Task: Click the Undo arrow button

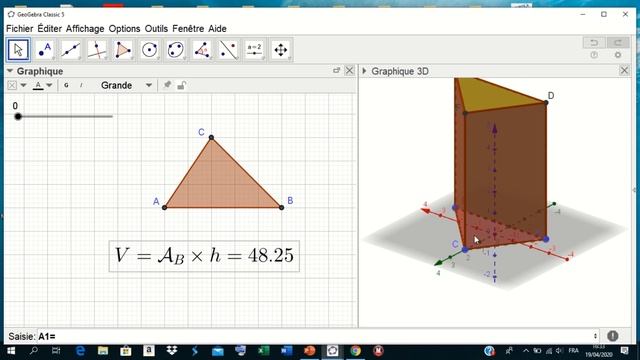Action: [x=594, y=42]
